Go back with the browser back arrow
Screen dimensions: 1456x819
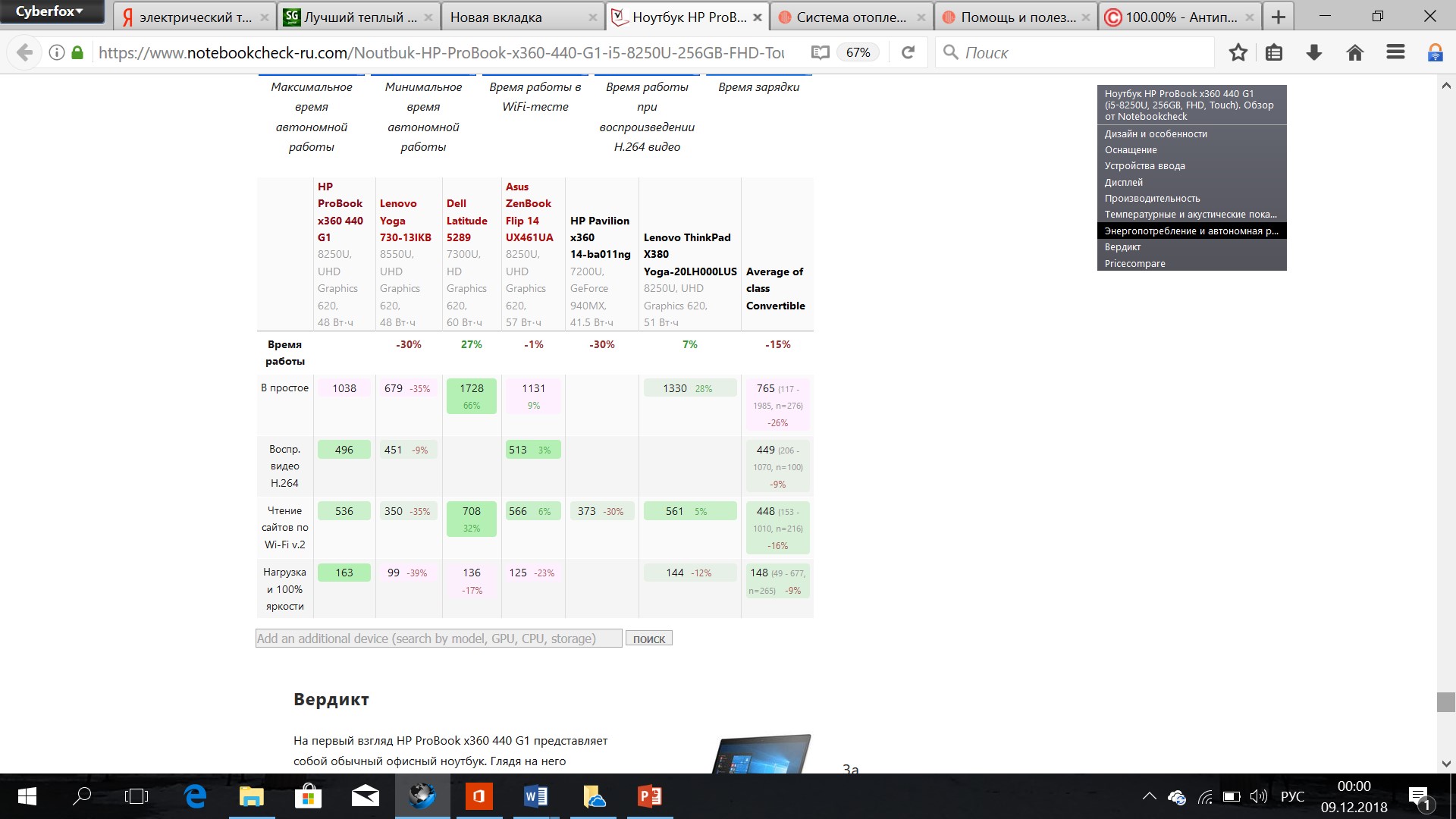(x=24, y=52)
